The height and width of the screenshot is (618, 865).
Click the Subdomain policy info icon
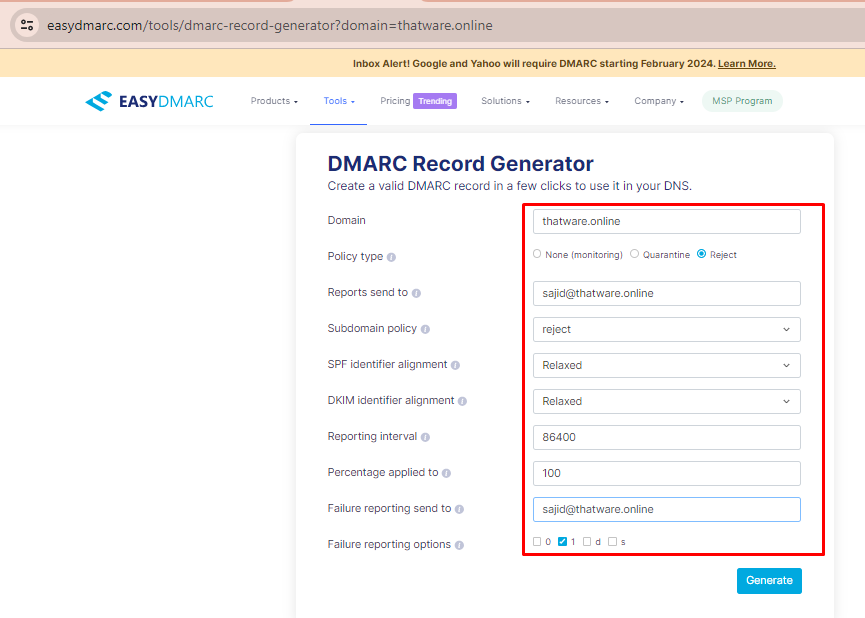[x=425, y=329]
